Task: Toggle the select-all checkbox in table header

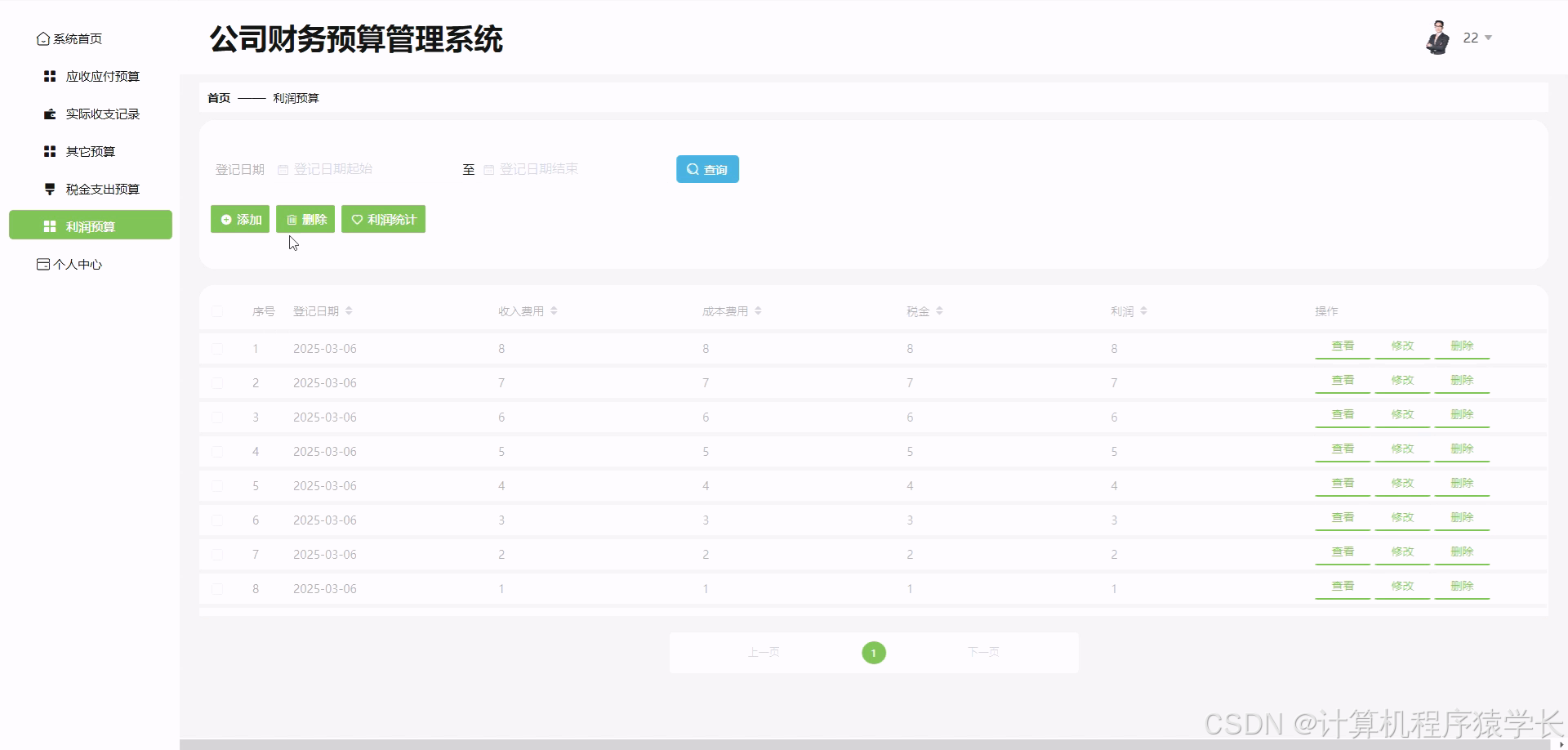Action: [x=218, y=311]
